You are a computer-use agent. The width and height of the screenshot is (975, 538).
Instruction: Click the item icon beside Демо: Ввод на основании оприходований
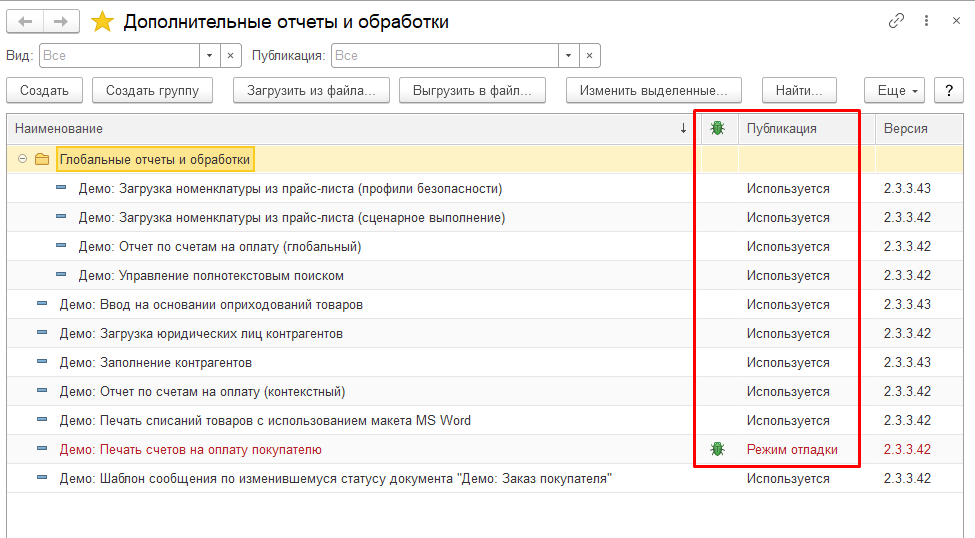coord(42,304)
